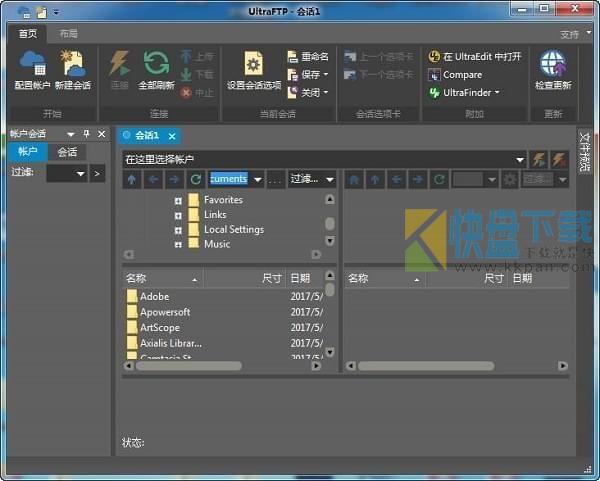Viewport: 600px width, 481px height.
Task: Click the 新建会话 new session icon
Action: coord(73,64)
